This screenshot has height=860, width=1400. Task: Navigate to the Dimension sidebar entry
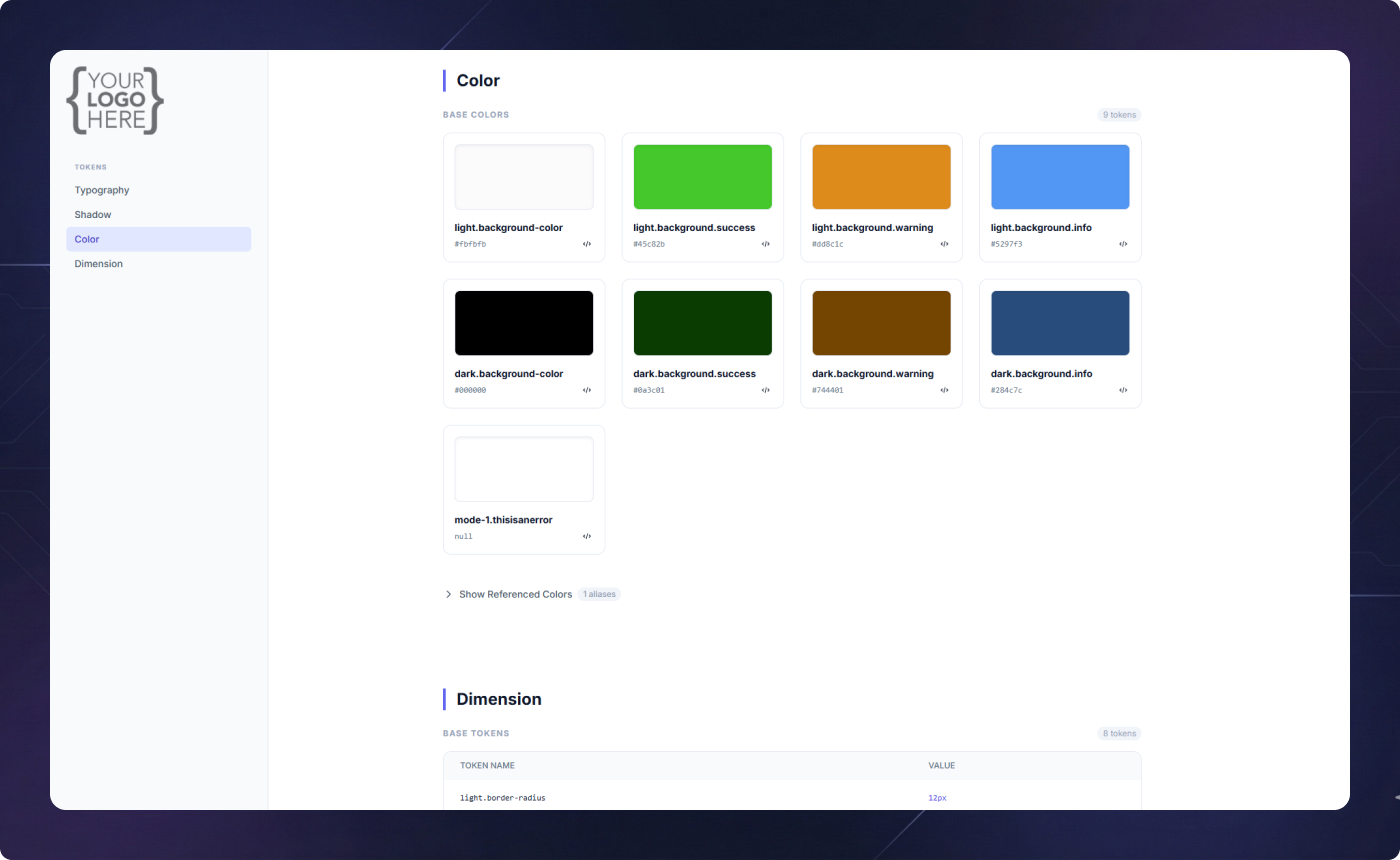[98, 263]
